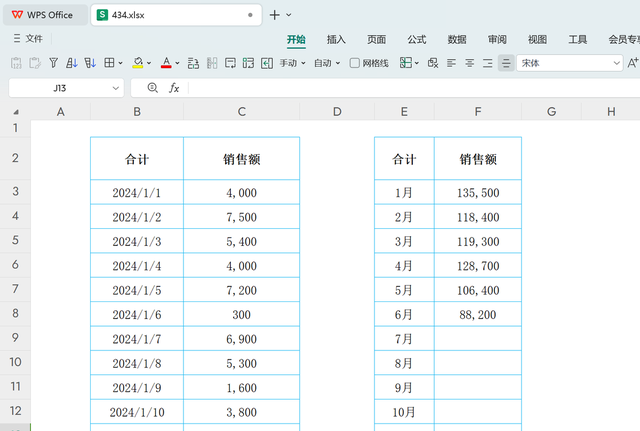Select cell with value 135,500
The height and width of the screenshot is (431, 640).
pos(478,192)
